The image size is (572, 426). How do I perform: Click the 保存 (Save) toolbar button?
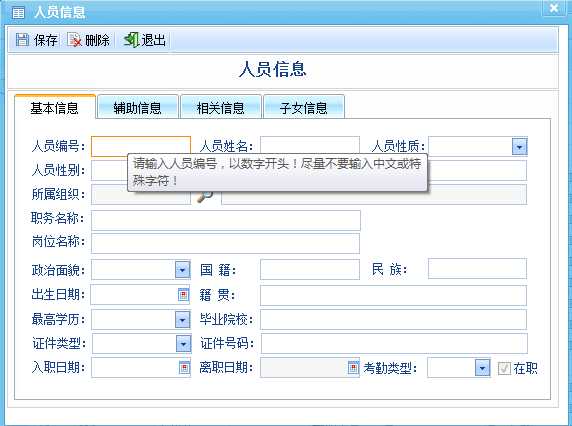[x=36, y=40]
